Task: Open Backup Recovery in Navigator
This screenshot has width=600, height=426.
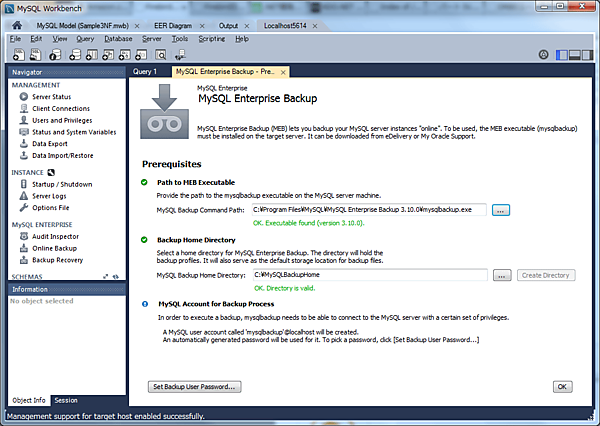Action: [x=57, y=260]
